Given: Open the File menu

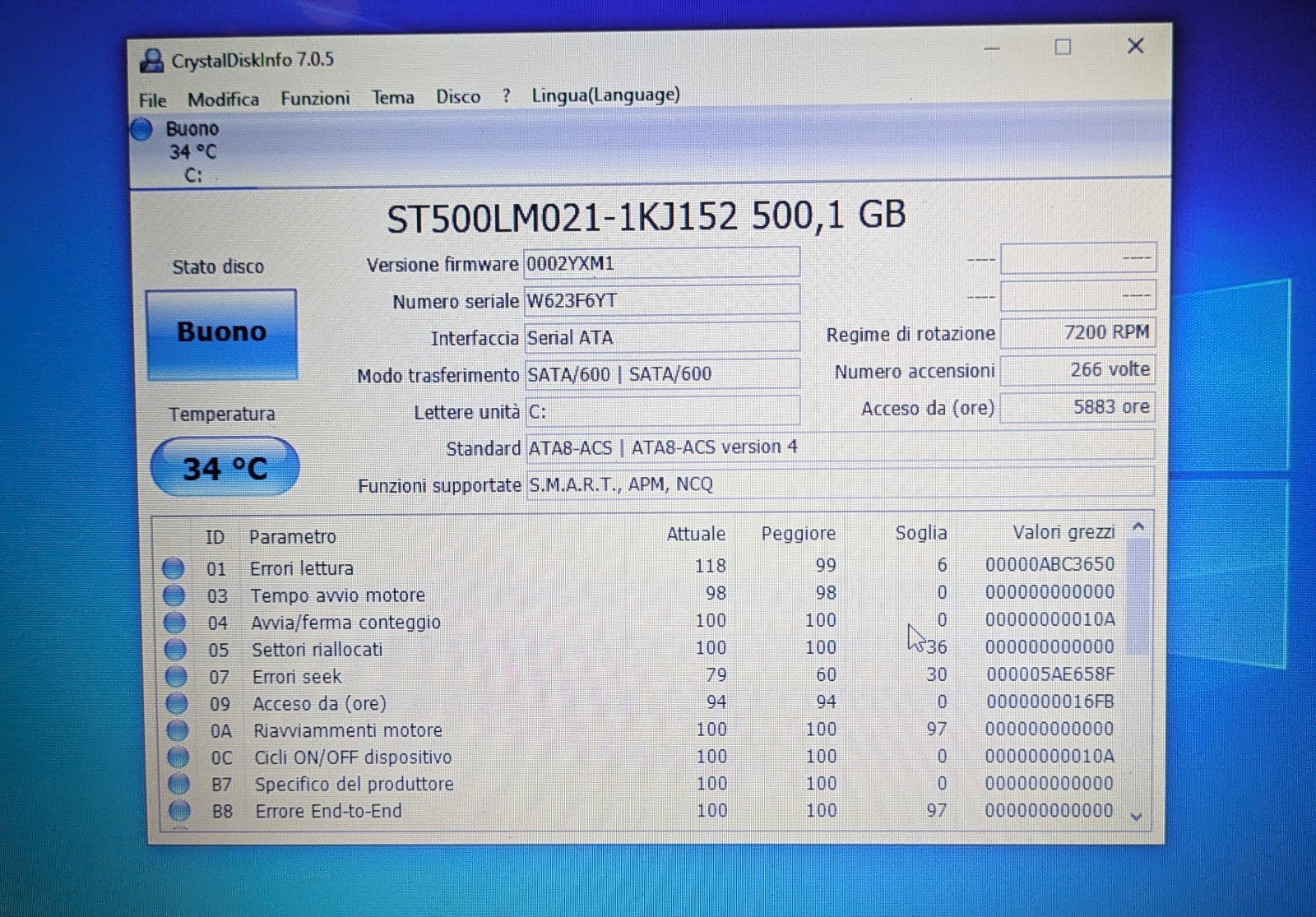Looking at the screenshot, I should pyautogui.click(x=153, y=100).
